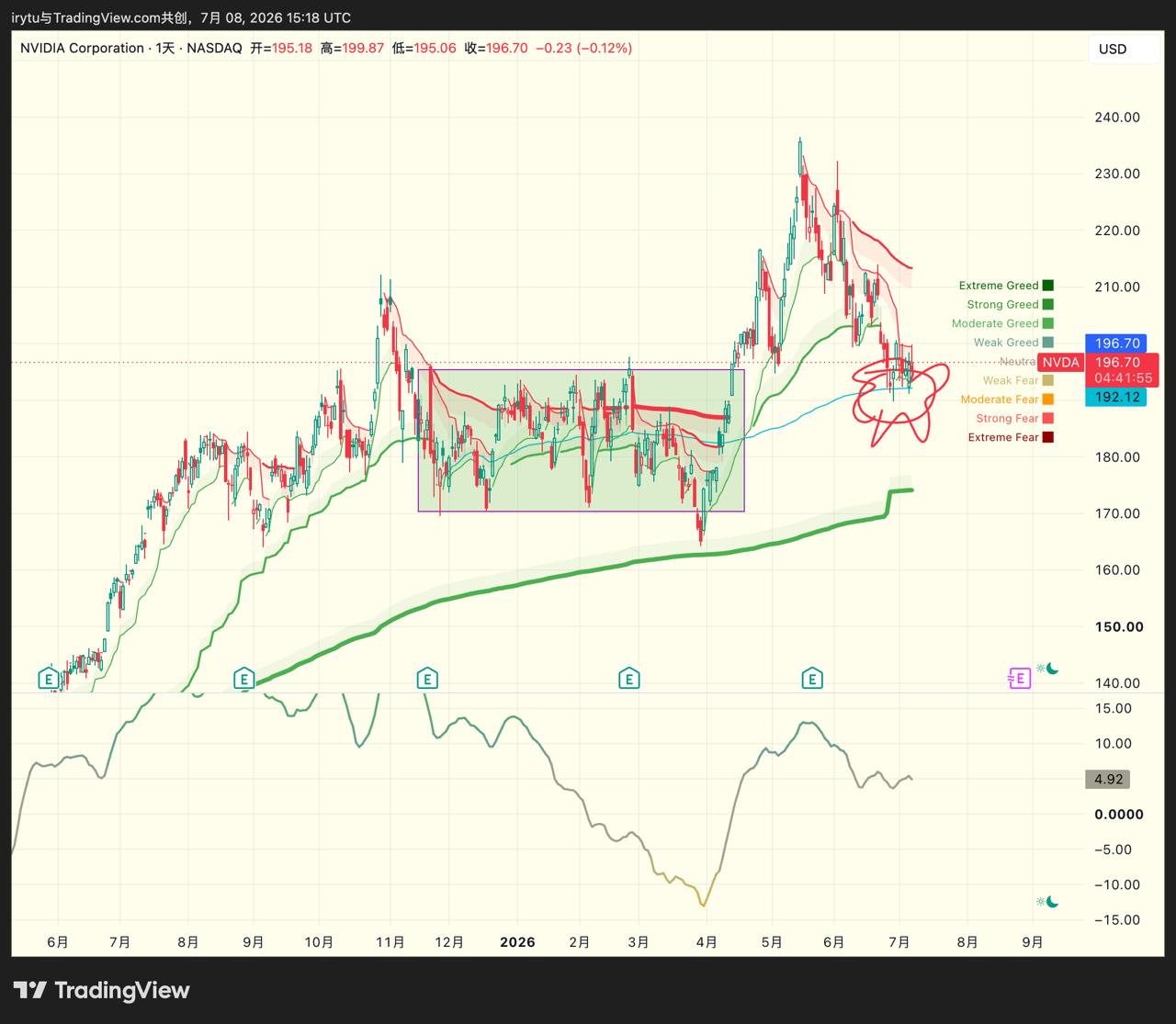The width and height of the screenshot is (1176, 1024).
Task: Click the close value 收=196.70
Action: (x=496, y=48)
